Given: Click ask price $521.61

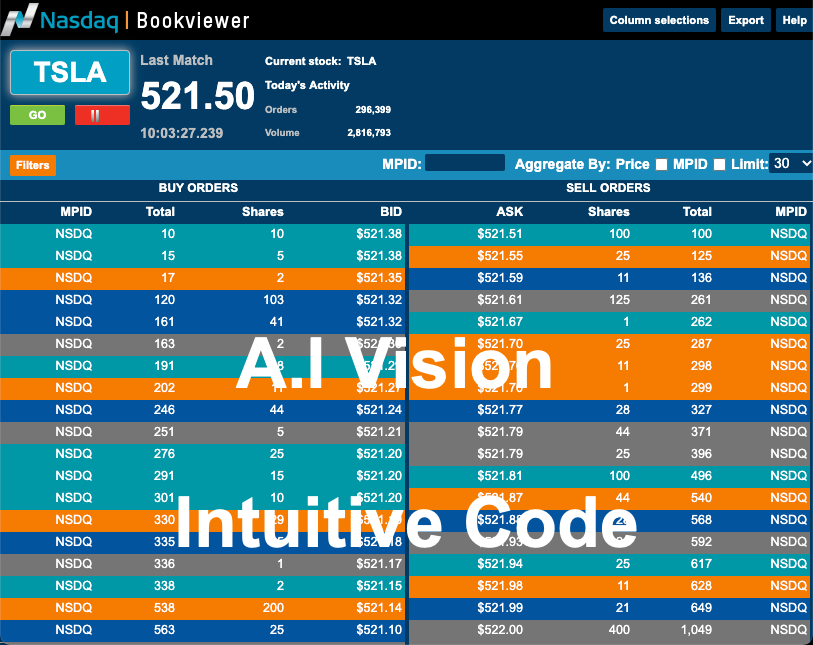Looking at the screenshot, I should coord(500,300).
